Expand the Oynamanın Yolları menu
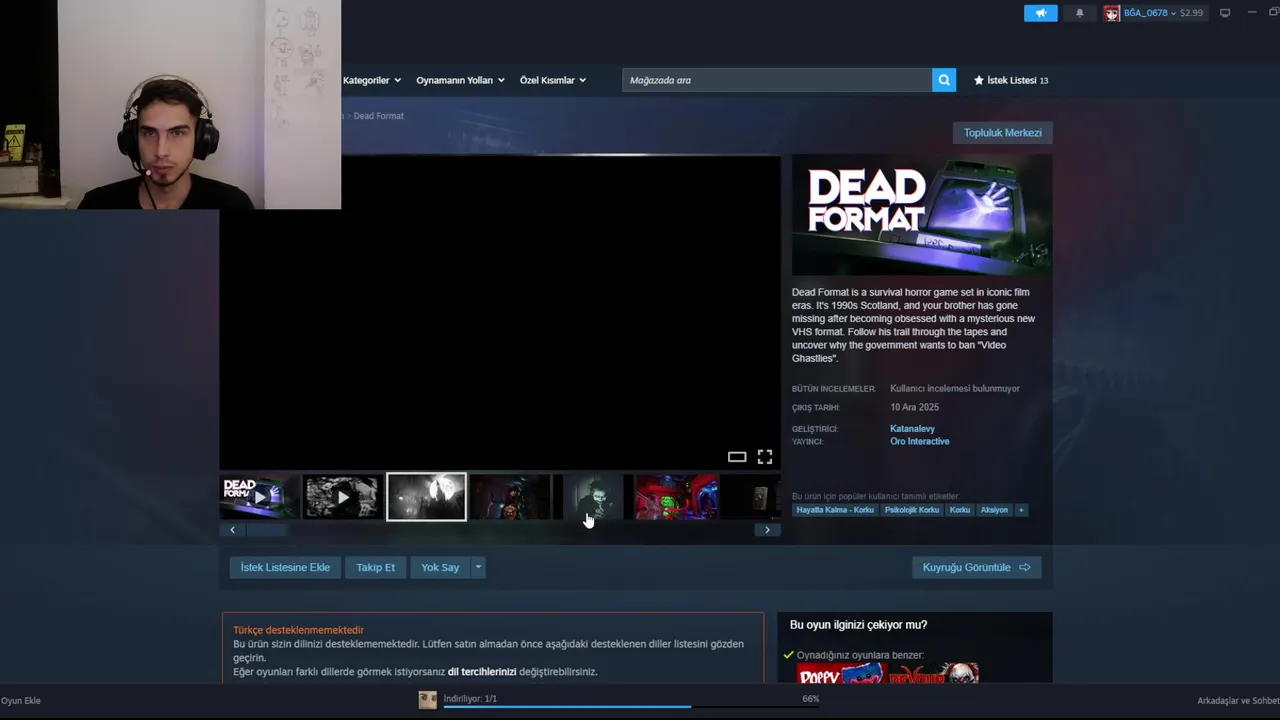Screen dimensions: 1280x720 (x=460, y=80)
